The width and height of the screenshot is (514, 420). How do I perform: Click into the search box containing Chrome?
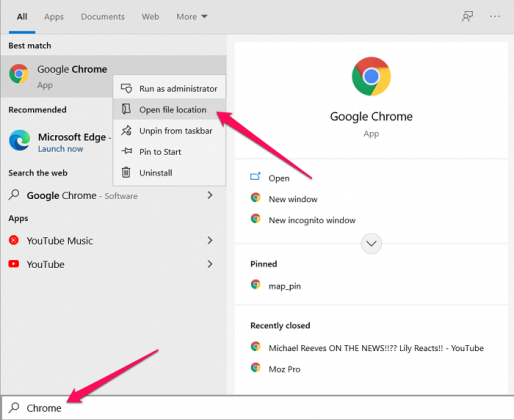coord(257,408)
